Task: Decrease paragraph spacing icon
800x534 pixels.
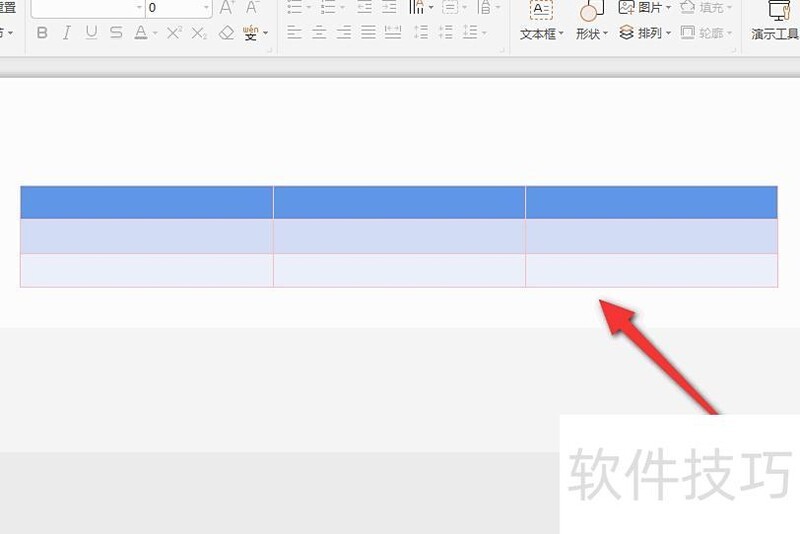Action: pyautogui.click(x=446, y=33)
